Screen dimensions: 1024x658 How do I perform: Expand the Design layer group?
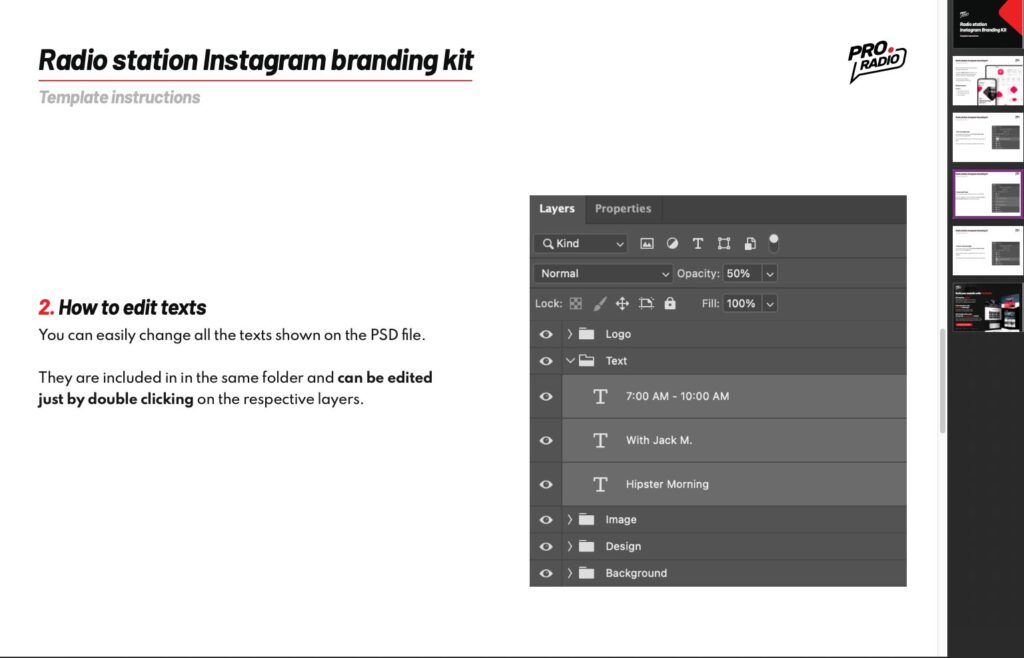coord(570,546)
